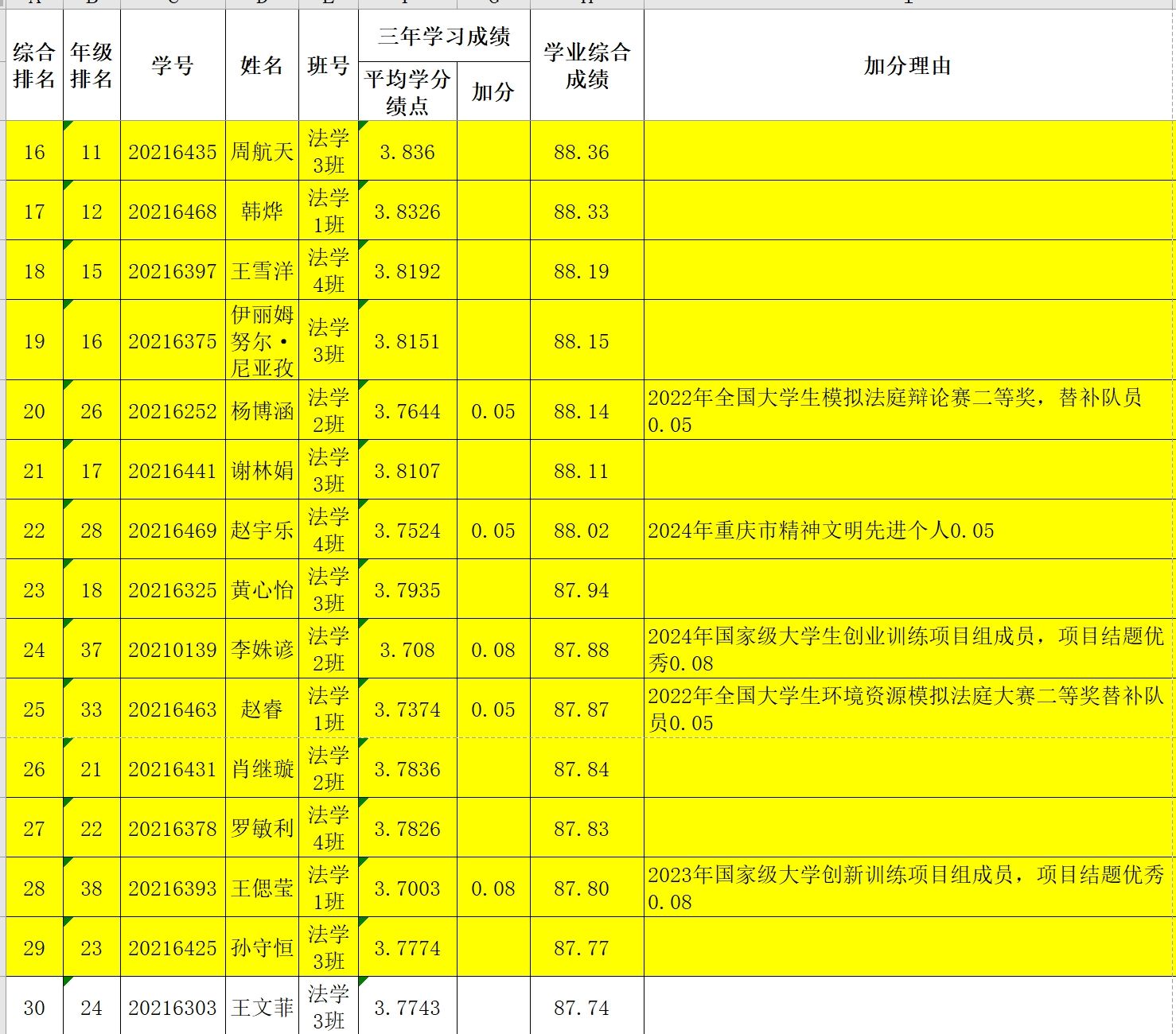Select the unhighlighted name cell 王文菲
The image size is (1176, 1034).
point(262,1007)
